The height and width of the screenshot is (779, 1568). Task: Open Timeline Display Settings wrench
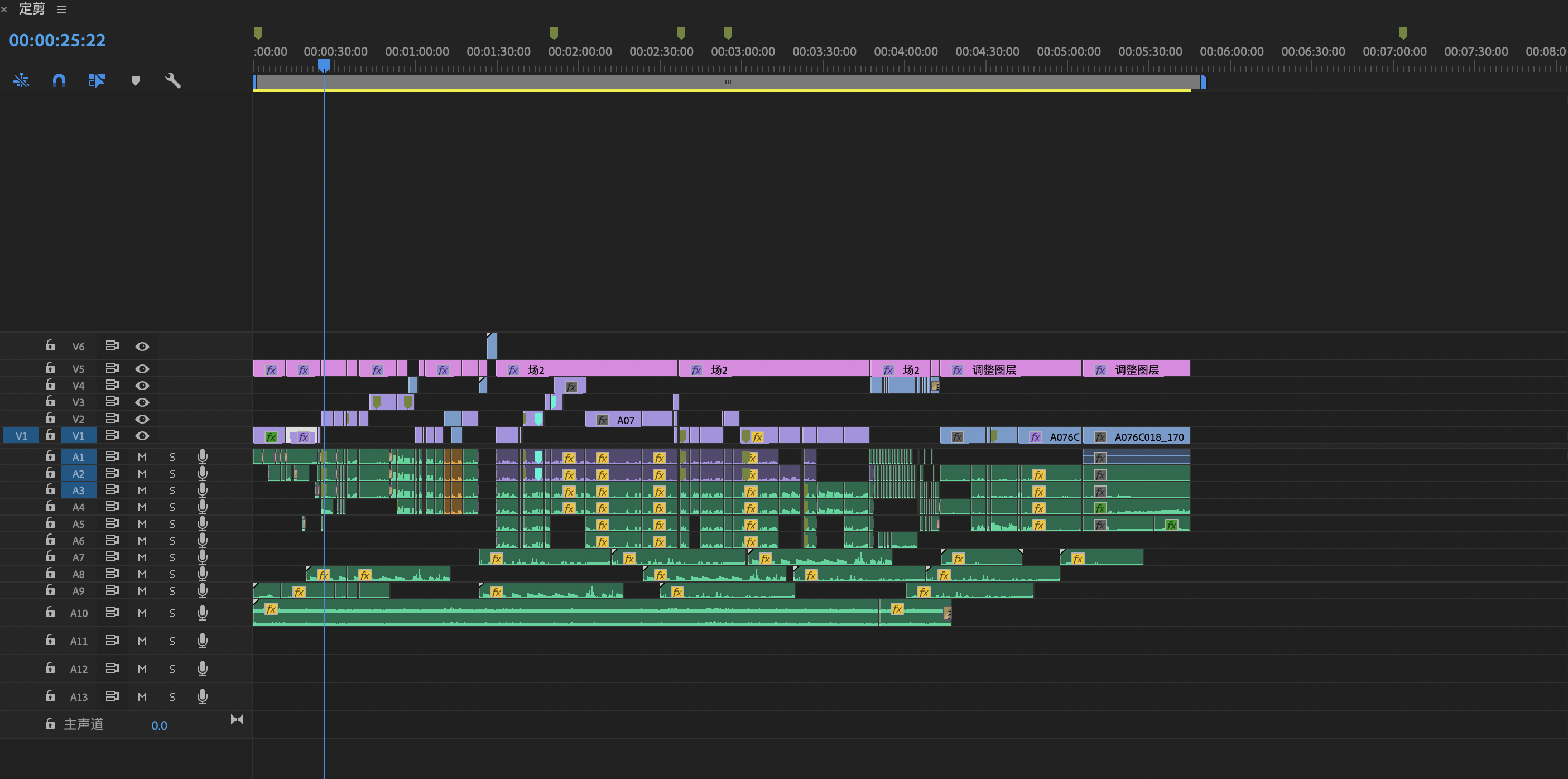click(x=173, y=80)
